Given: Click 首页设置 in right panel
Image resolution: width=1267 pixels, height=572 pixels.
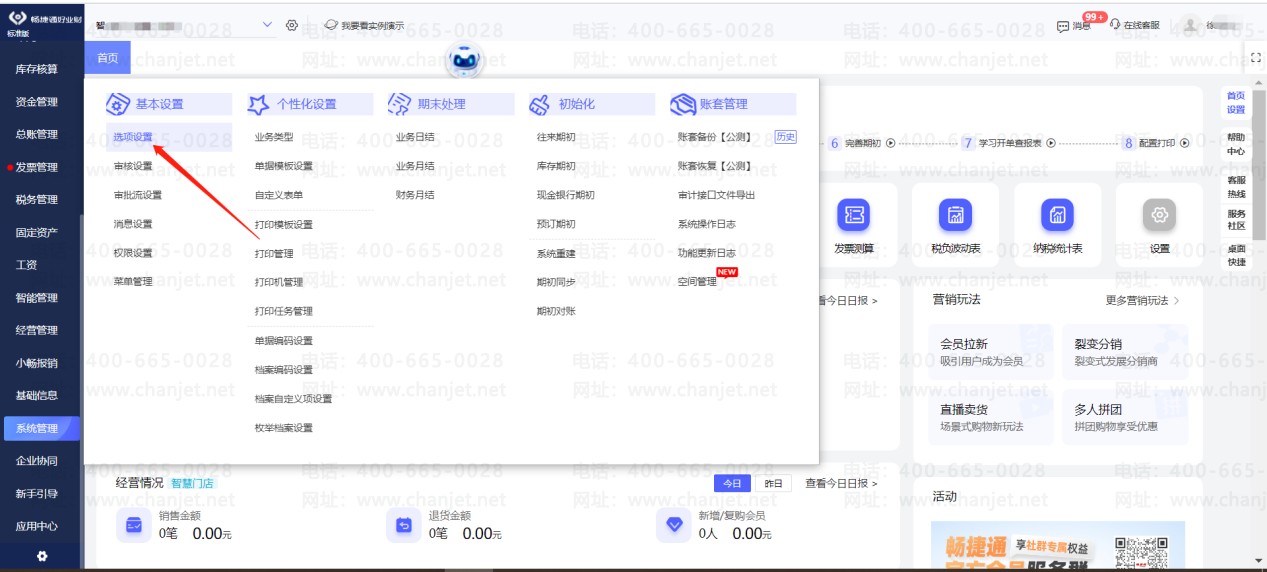Looking at the screenshot, I should click(1236, 102).
